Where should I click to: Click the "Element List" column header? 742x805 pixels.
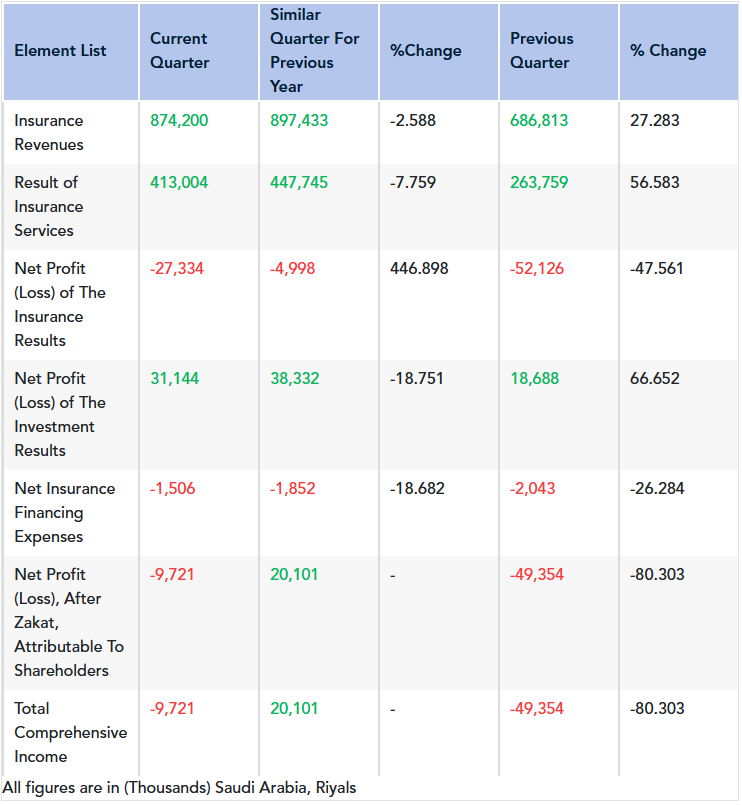click(x=60, y=51)
